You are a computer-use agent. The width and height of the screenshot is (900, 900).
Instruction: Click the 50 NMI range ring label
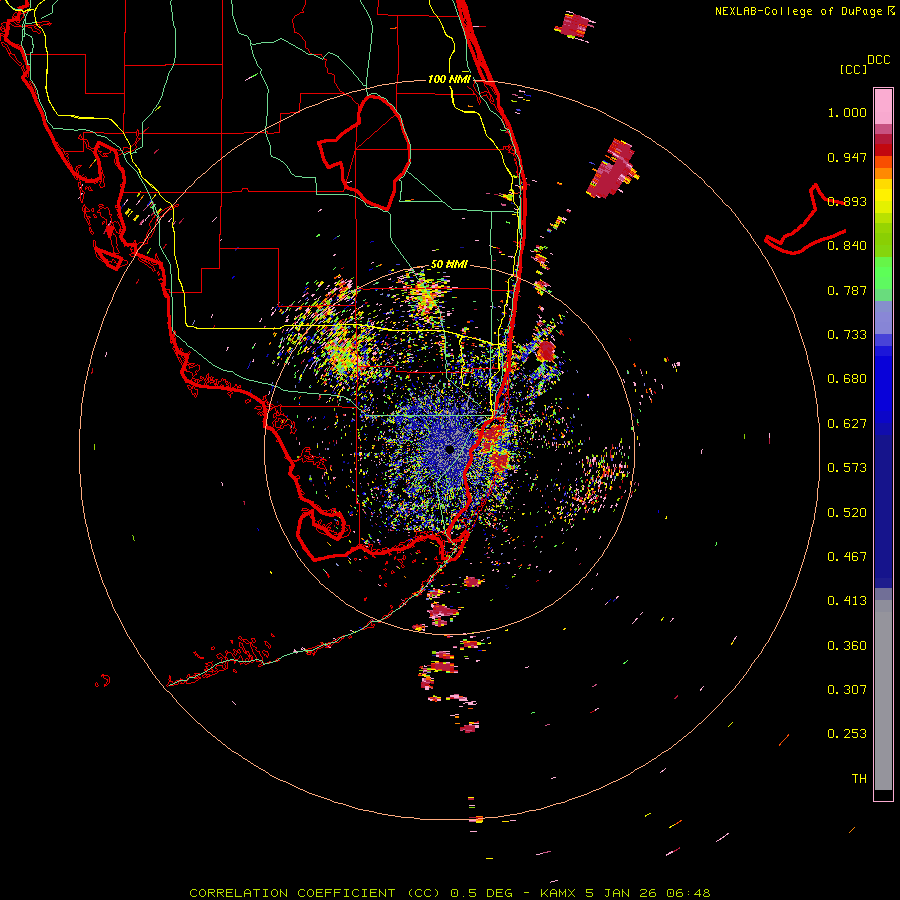click(449, 264)
